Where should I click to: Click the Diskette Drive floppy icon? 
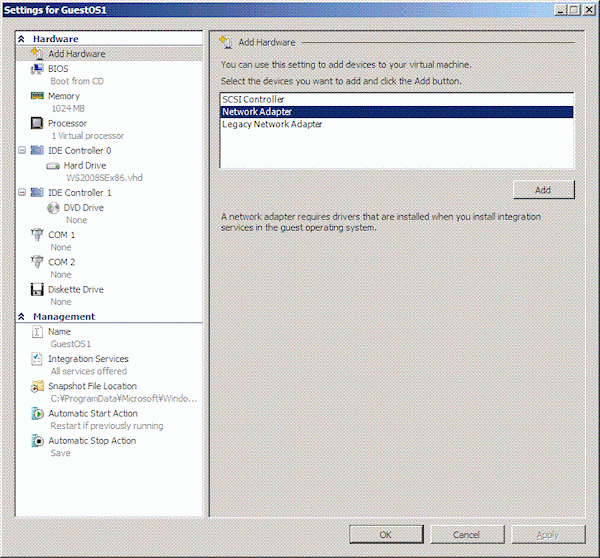[37, 289]
